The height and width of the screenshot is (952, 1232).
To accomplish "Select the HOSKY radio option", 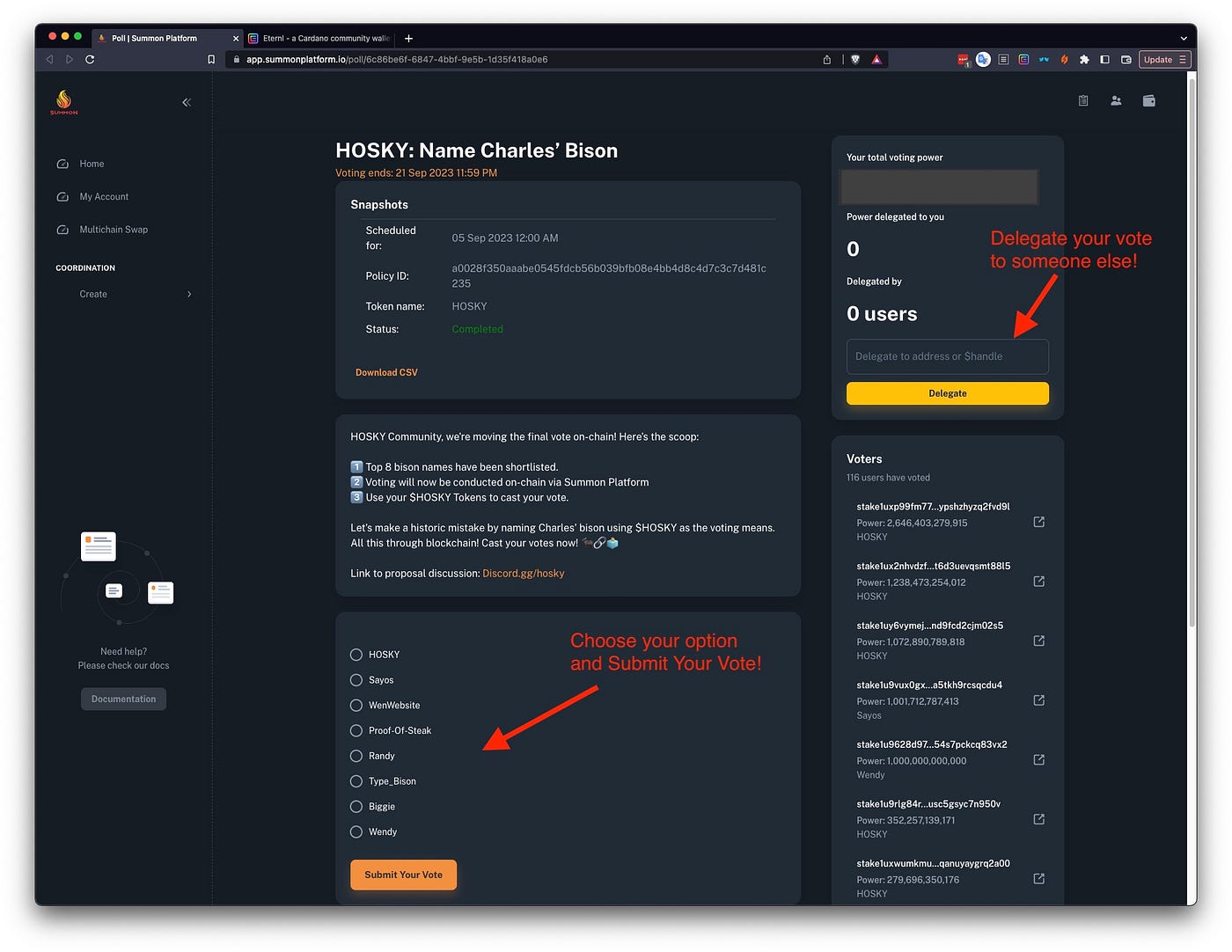I will tap(356, 655).
